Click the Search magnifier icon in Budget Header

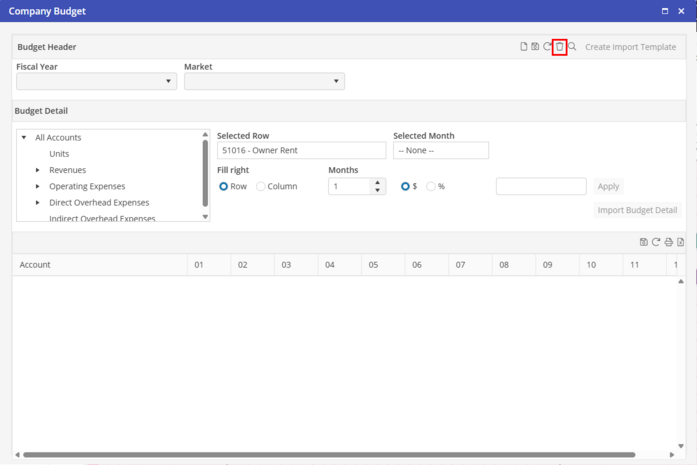[x=572, y=47]
